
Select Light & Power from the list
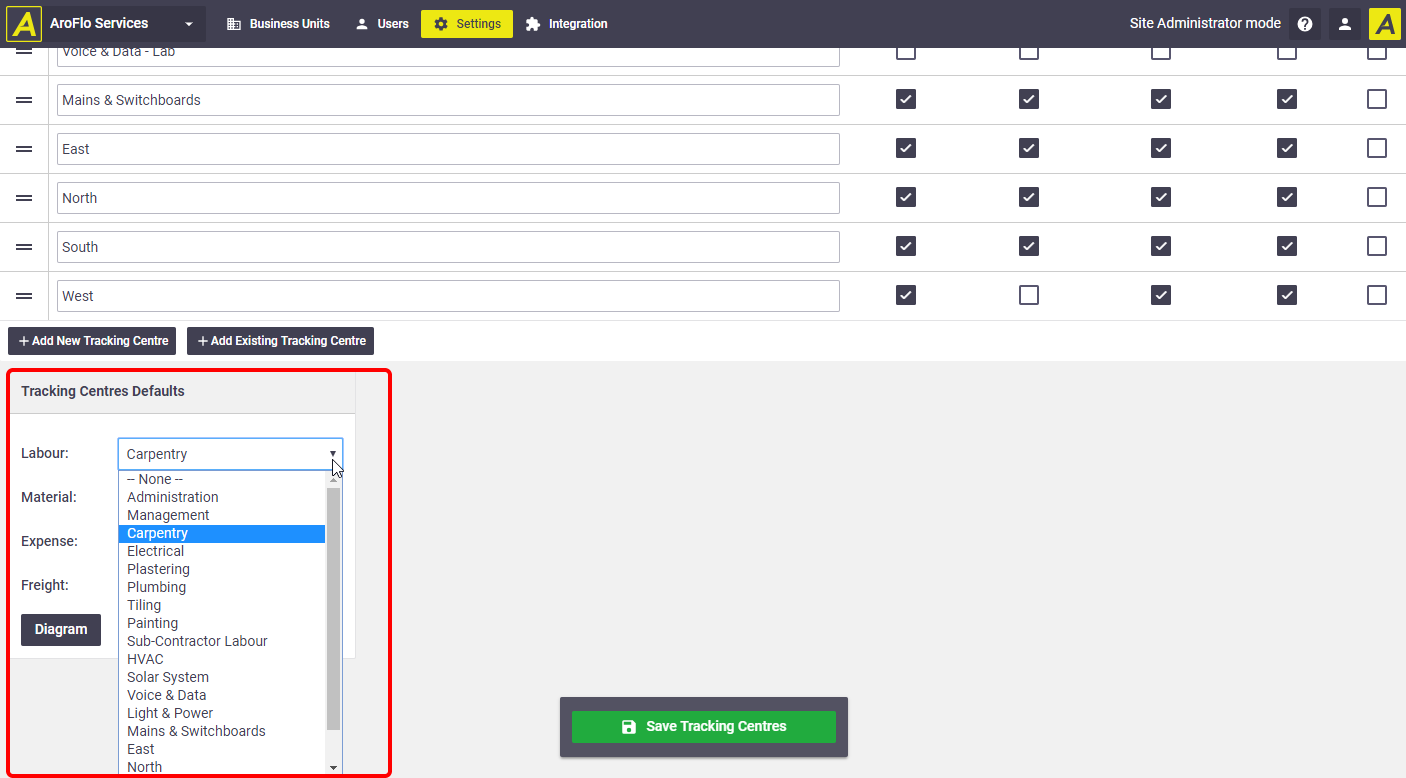tap(222, 713)
